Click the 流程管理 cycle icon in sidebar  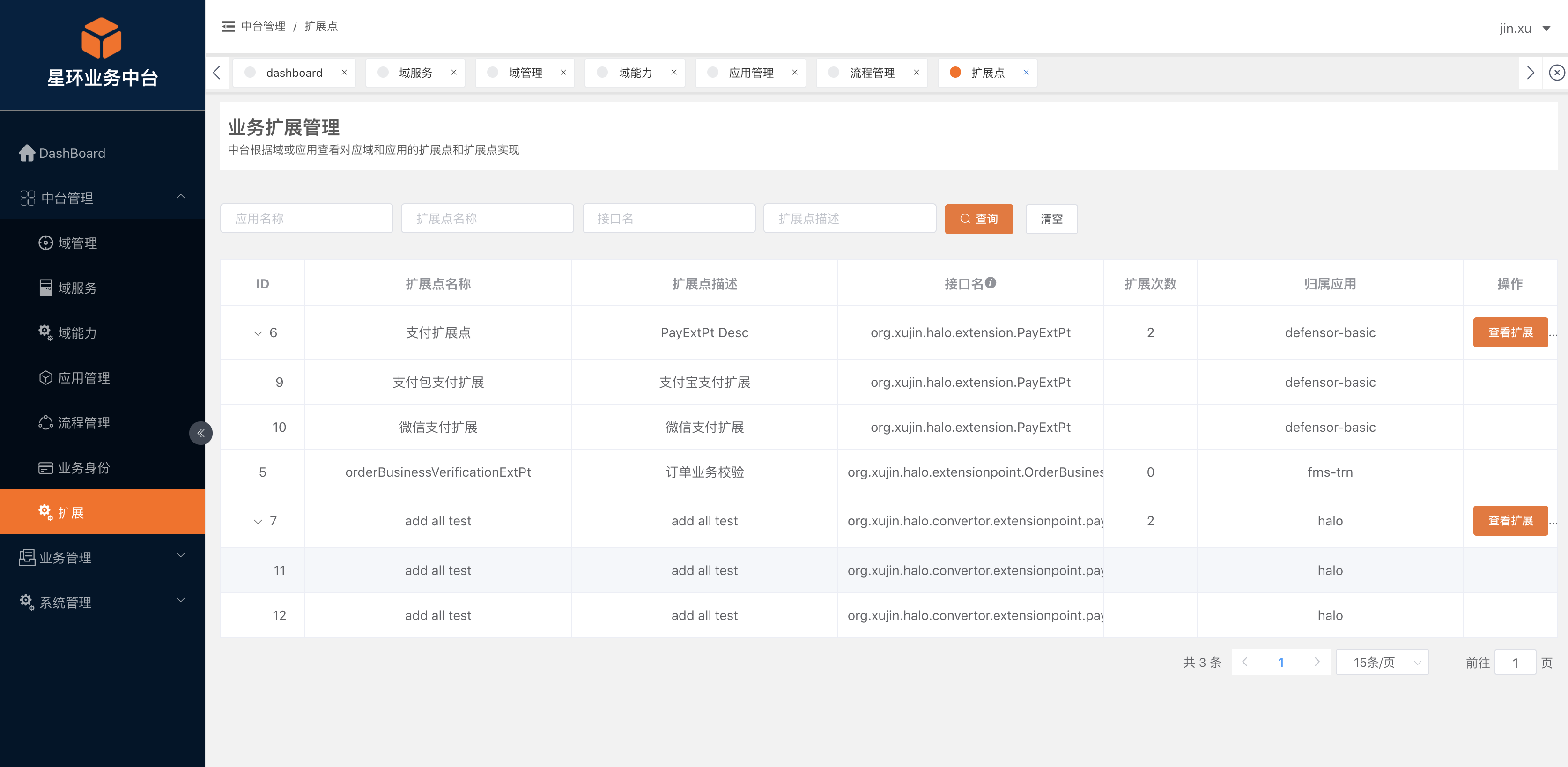(45, 422)
